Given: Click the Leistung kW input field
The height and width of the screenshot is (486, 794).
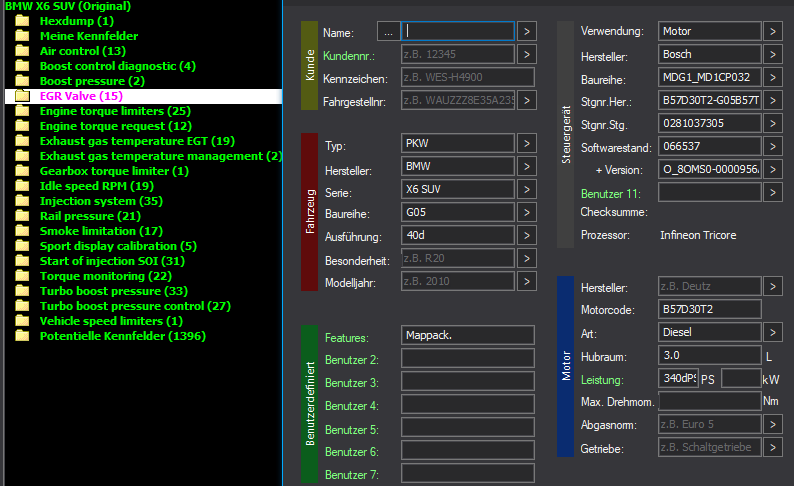Looking at the screenshot, I should click(x=741, y=378).
